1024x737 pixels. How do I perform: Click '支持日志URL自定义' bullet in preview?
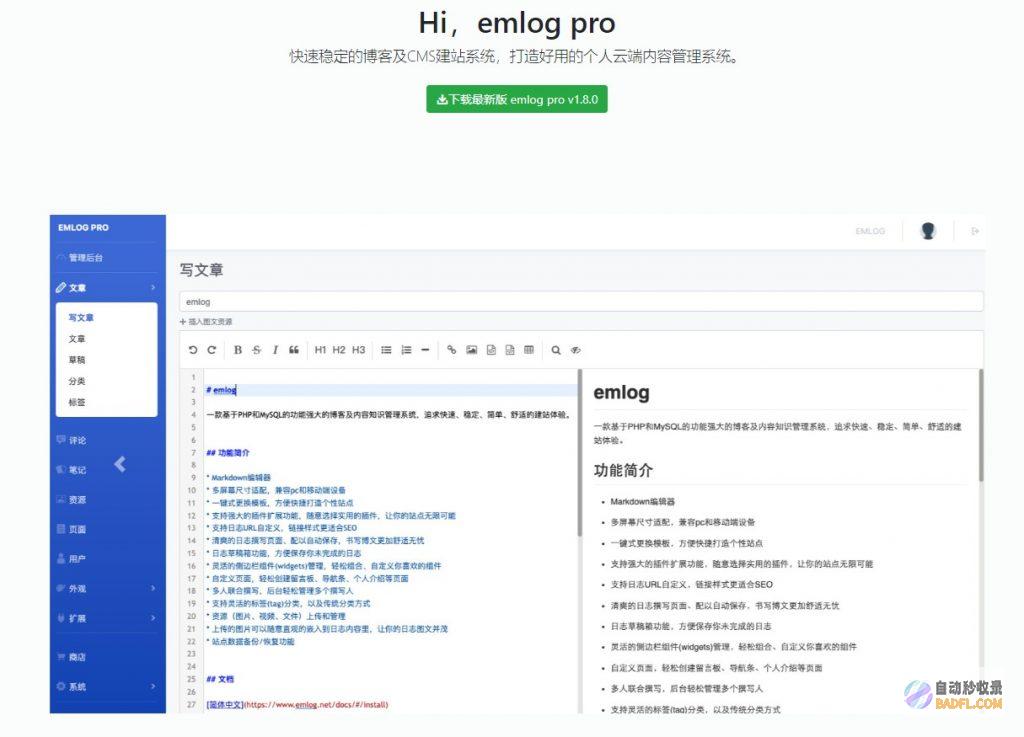click(x=691, y=584)
